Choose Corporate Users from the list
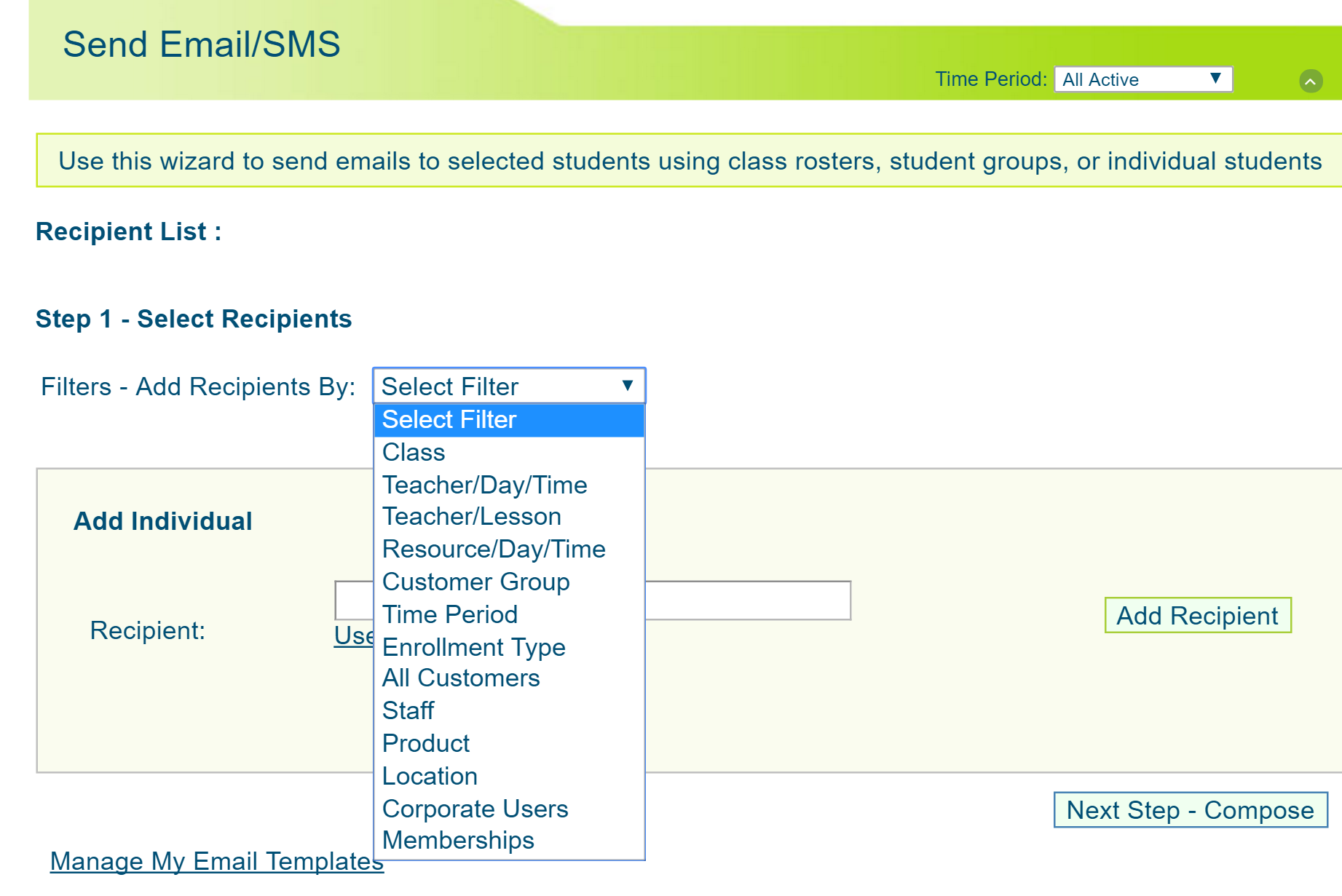 point(475,809)
